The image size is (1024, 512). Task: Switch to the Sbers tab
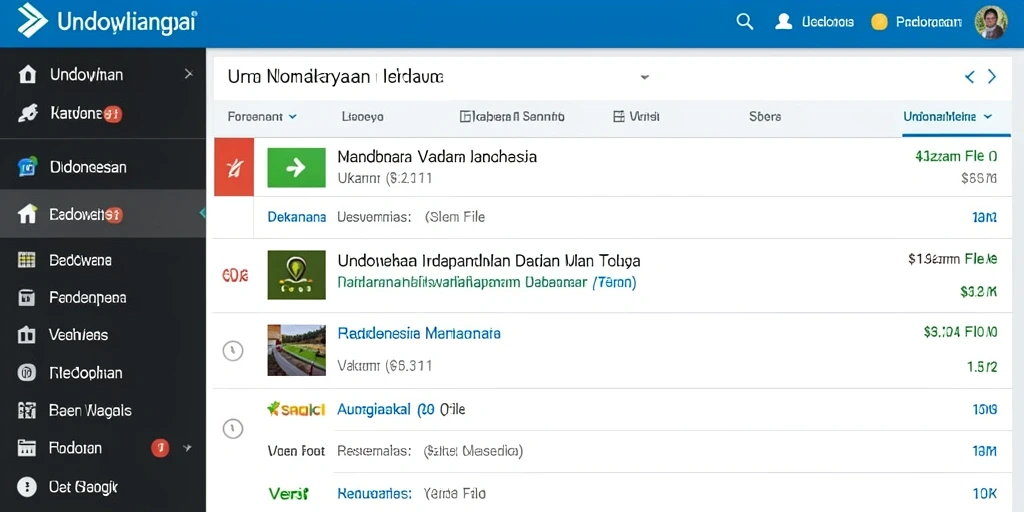click(765, 117)
